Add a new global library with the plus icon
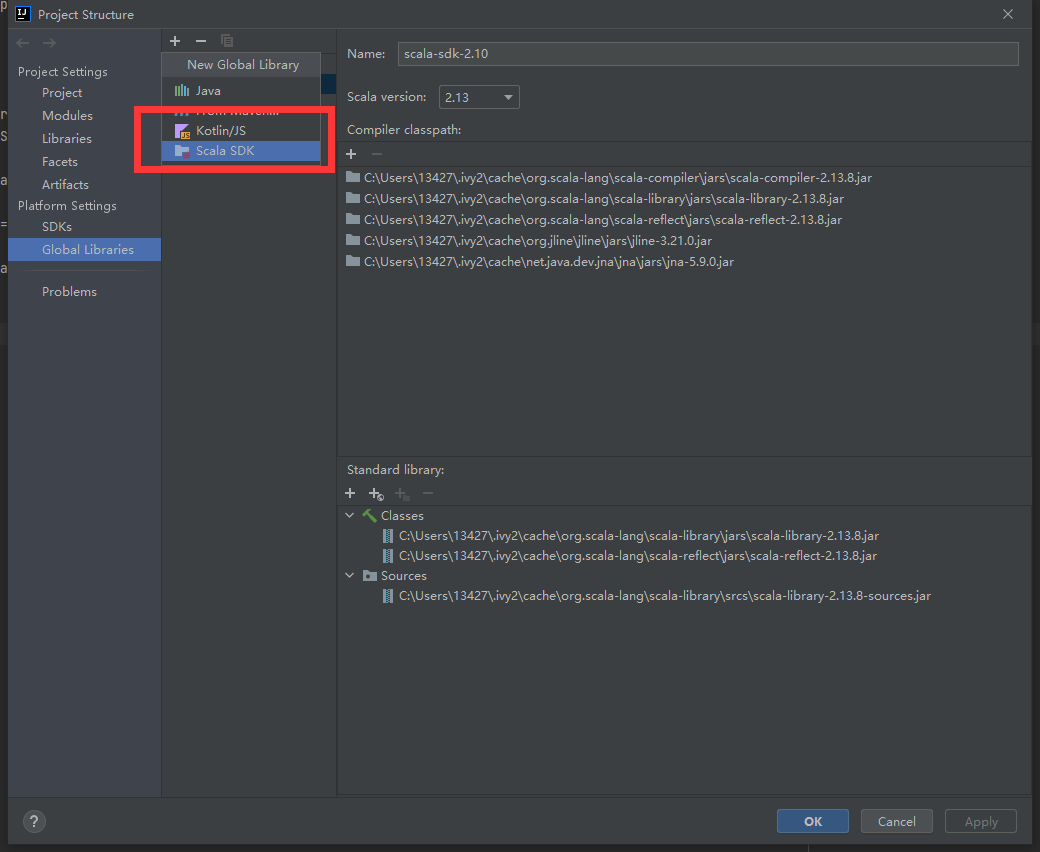The width and height of the screenshot is (1040, 852). point(175,41)
